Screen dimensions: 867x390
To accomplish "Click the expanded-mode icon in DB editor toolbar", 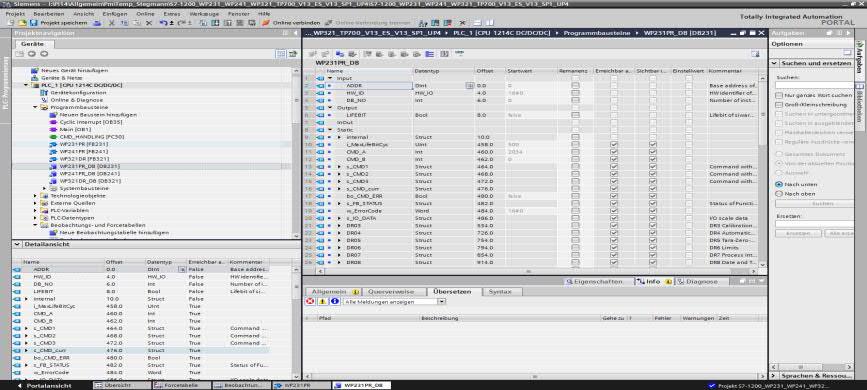I will tap(430, 54).
